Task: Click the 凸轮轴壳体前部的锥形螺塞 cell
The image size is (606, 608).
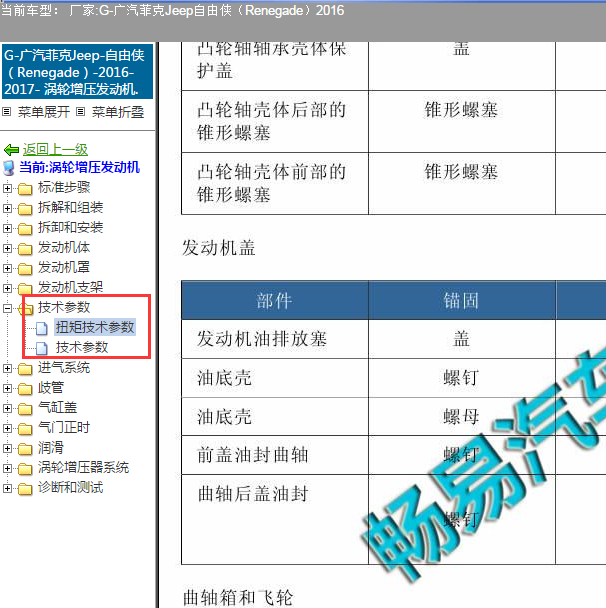Action: [x=275, y=183]
